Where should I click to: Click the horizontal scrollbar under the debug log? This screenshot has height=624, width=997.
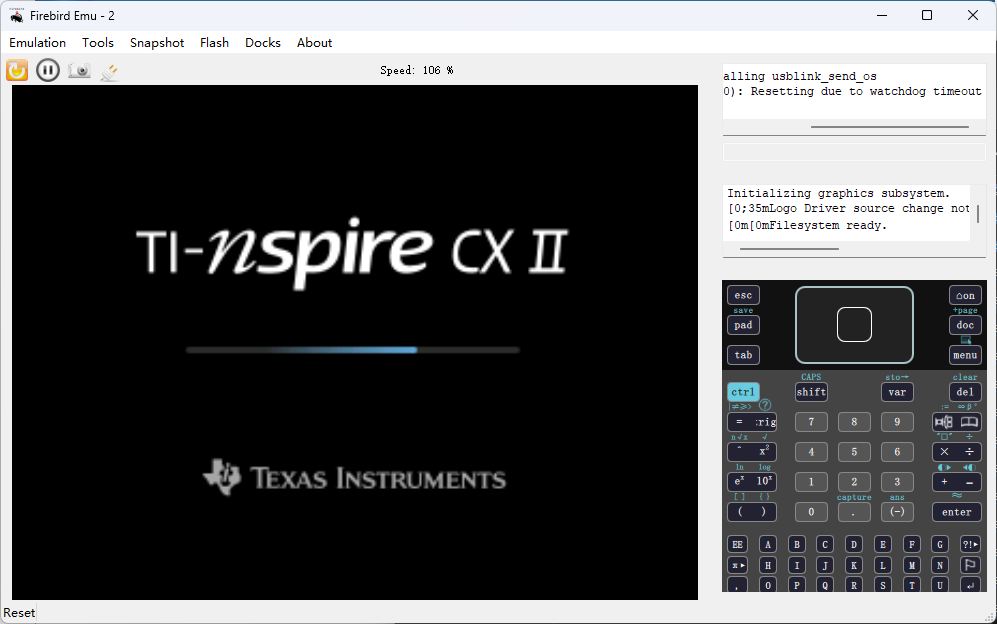pos(890,127)
